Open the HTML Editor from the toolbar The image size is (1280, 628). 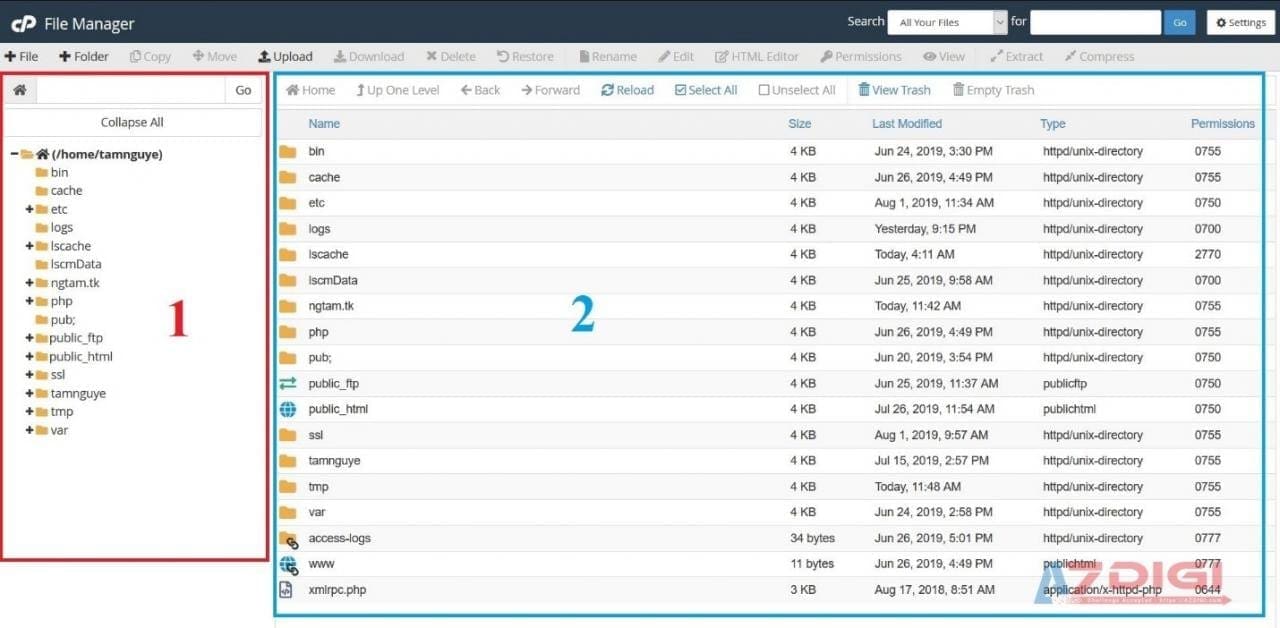(757, 56)
